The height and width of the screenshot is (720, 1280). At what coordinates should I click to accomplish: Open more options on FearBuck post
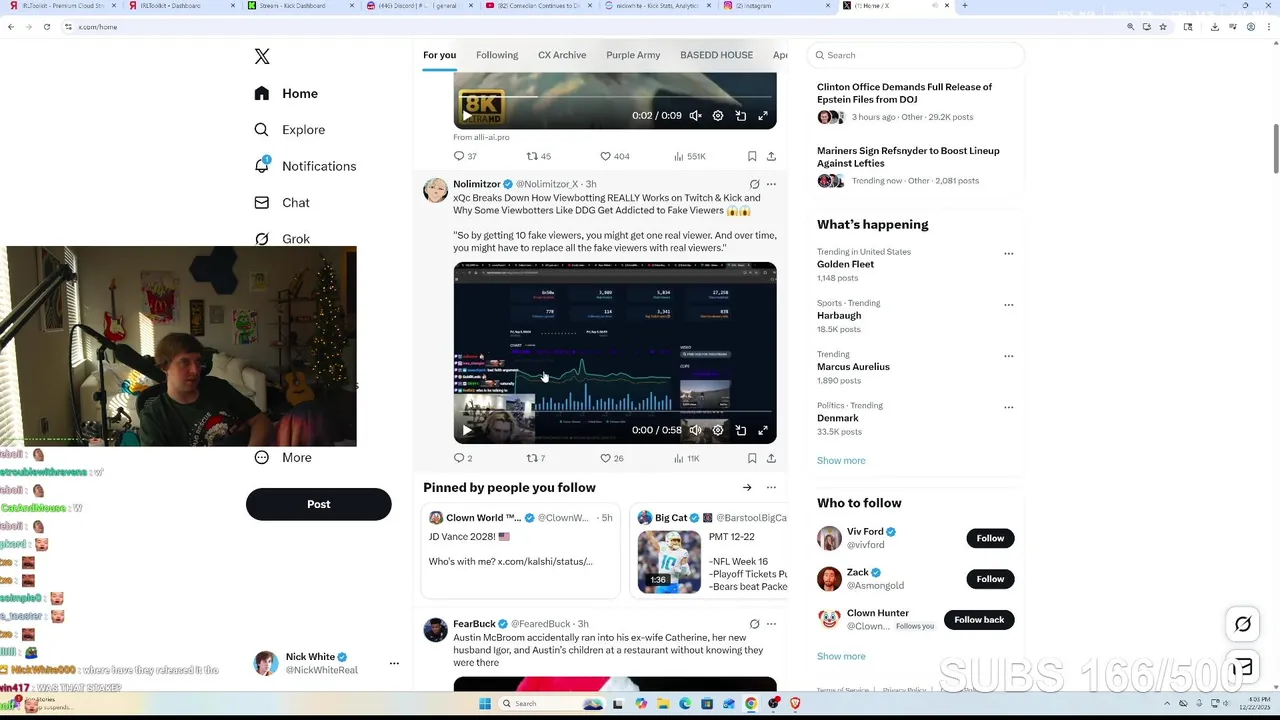[771, 624]
